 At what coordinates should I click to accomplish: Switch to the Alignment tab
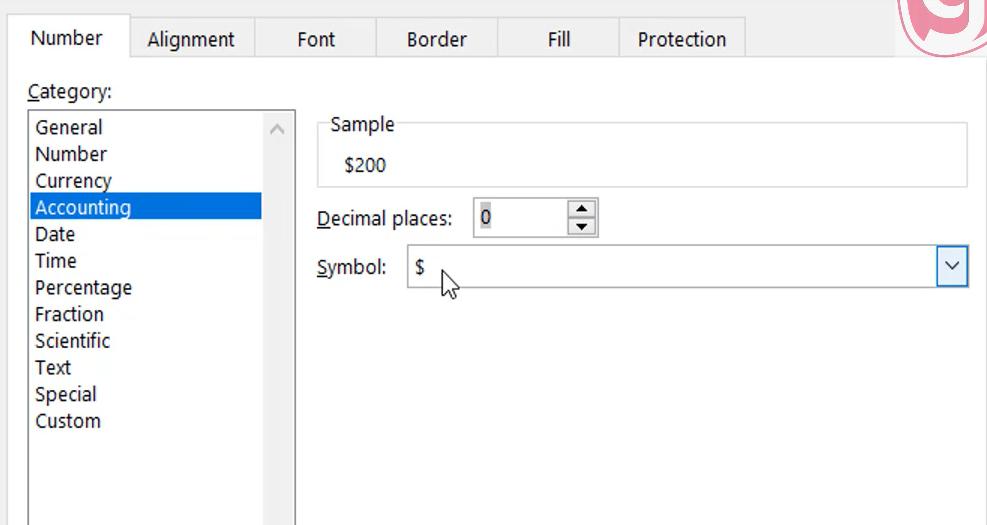click(190, 40)
